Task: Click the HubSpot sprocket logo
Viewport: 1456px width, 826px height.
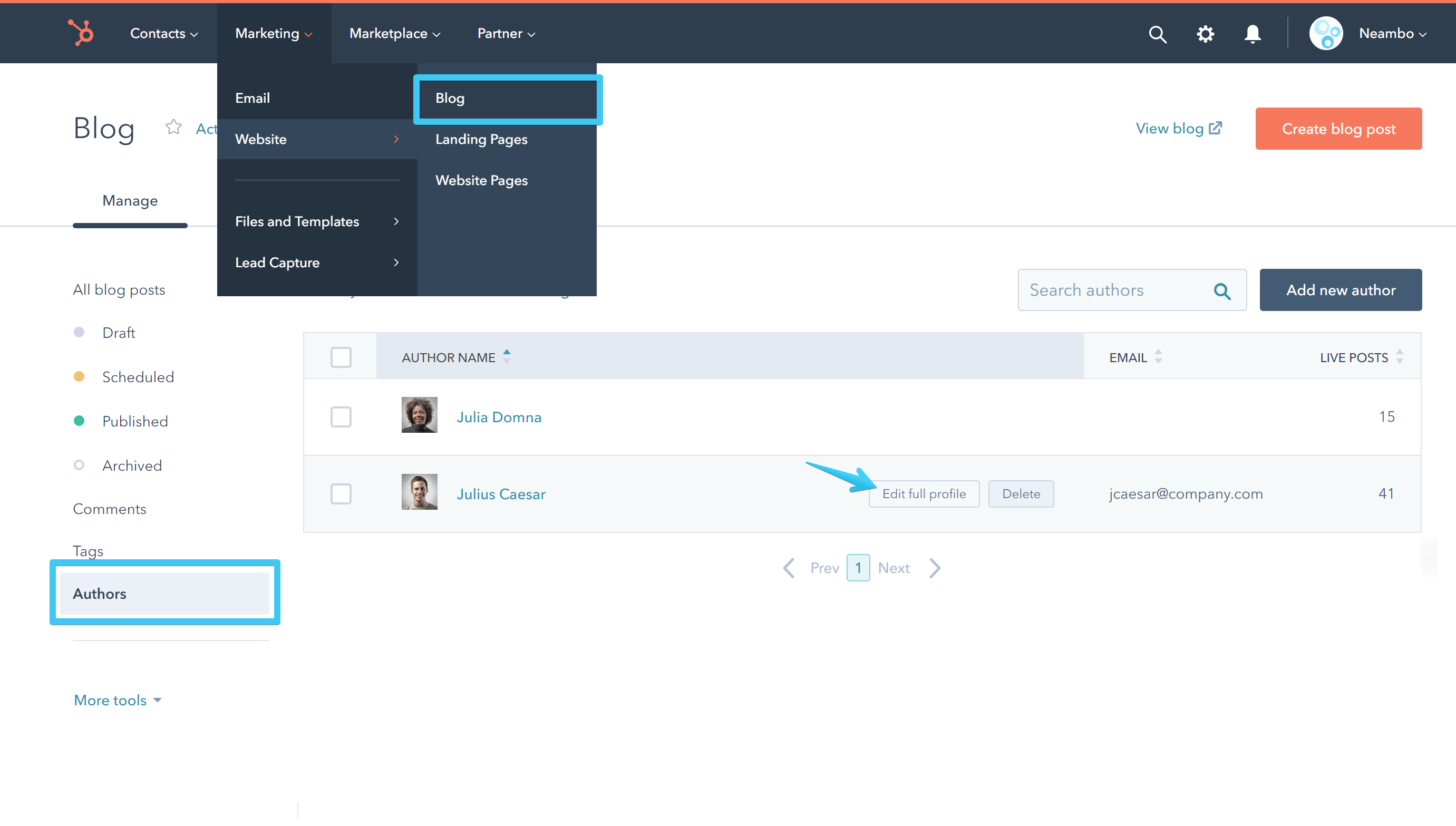Action: pos(81,32)
